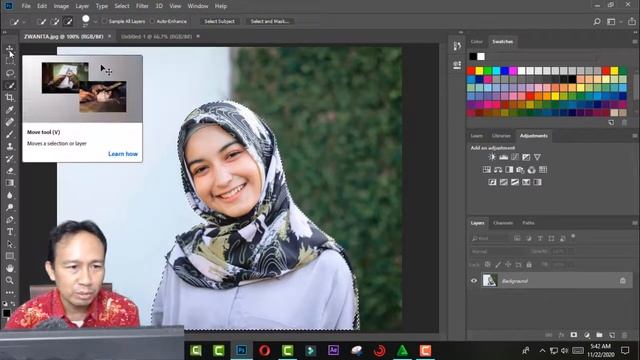Open the Adjustments panel menu

[x=635, y=136]
